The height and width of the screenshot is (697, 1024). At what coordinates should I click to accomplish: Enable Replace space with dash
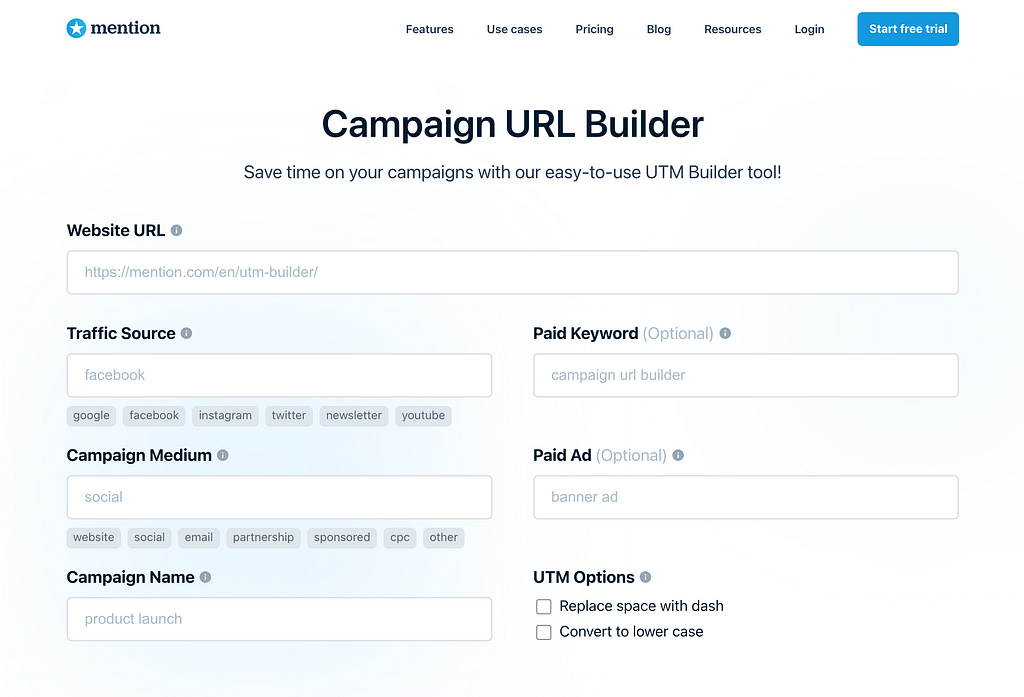pyautogui.click(x=544, y=606)
